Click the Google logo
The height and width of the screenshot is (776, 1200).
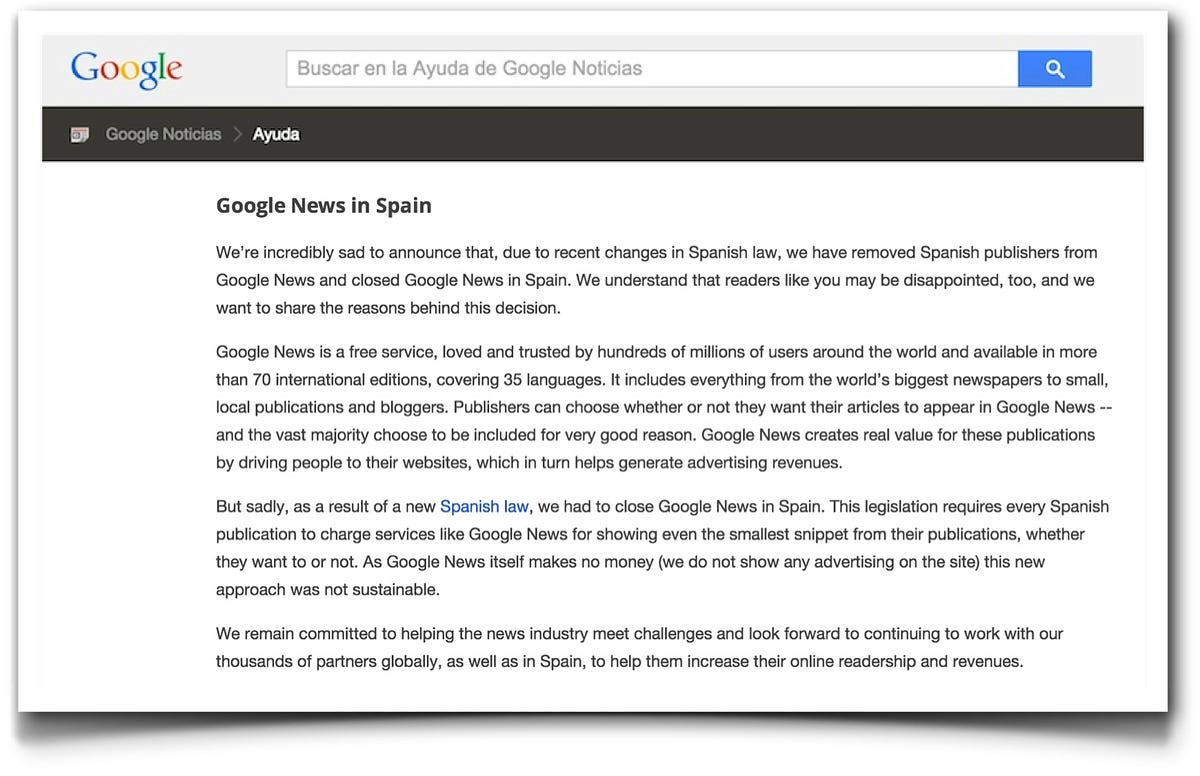point(126,69)
